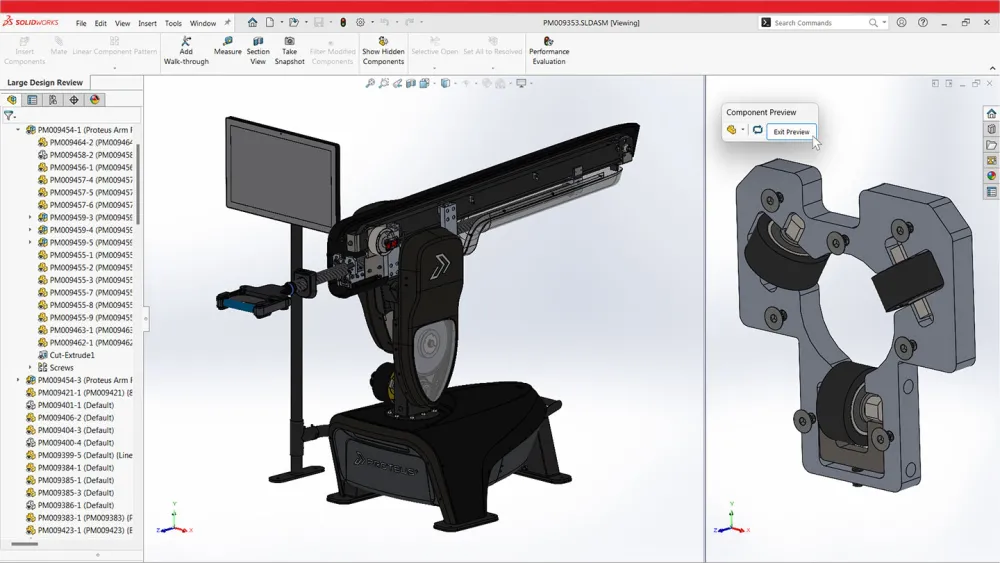This screenshot has width=1000, height=563.
Task: Create a new document with the New icon
Action: [x=270, y=22]
